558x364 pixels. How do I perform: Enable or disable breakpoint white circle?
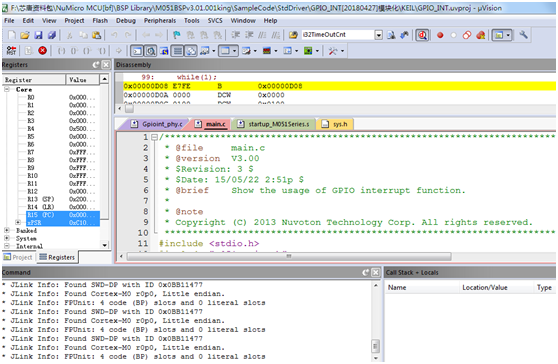(x=454, y=35)
